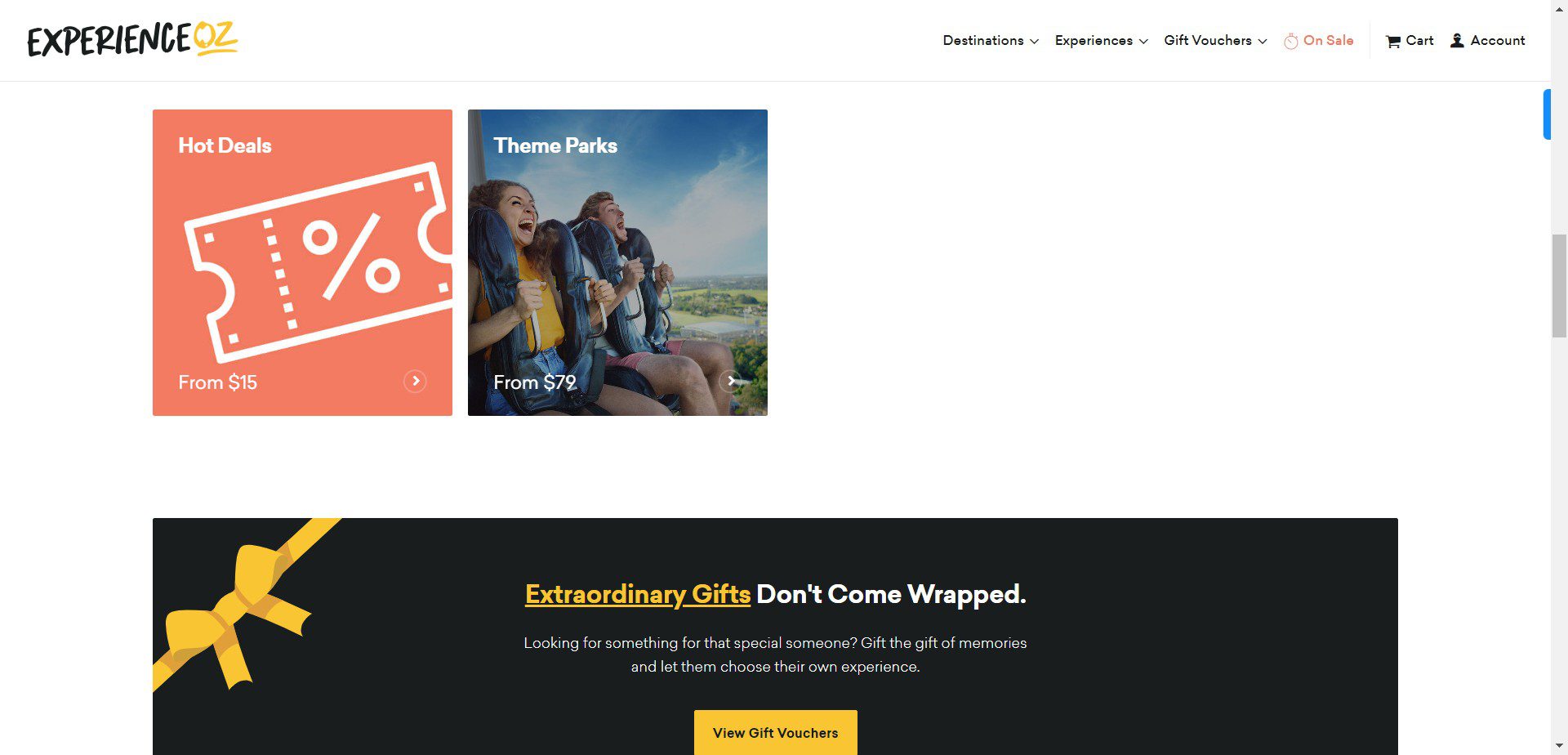Click the View Gift Vouchers button
Screen dimensions: 1568x755
[776, 732]
